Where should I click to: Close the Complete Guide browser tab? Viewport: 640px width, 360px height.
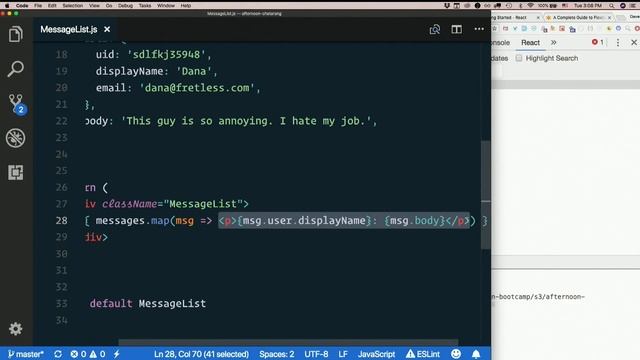609,18
